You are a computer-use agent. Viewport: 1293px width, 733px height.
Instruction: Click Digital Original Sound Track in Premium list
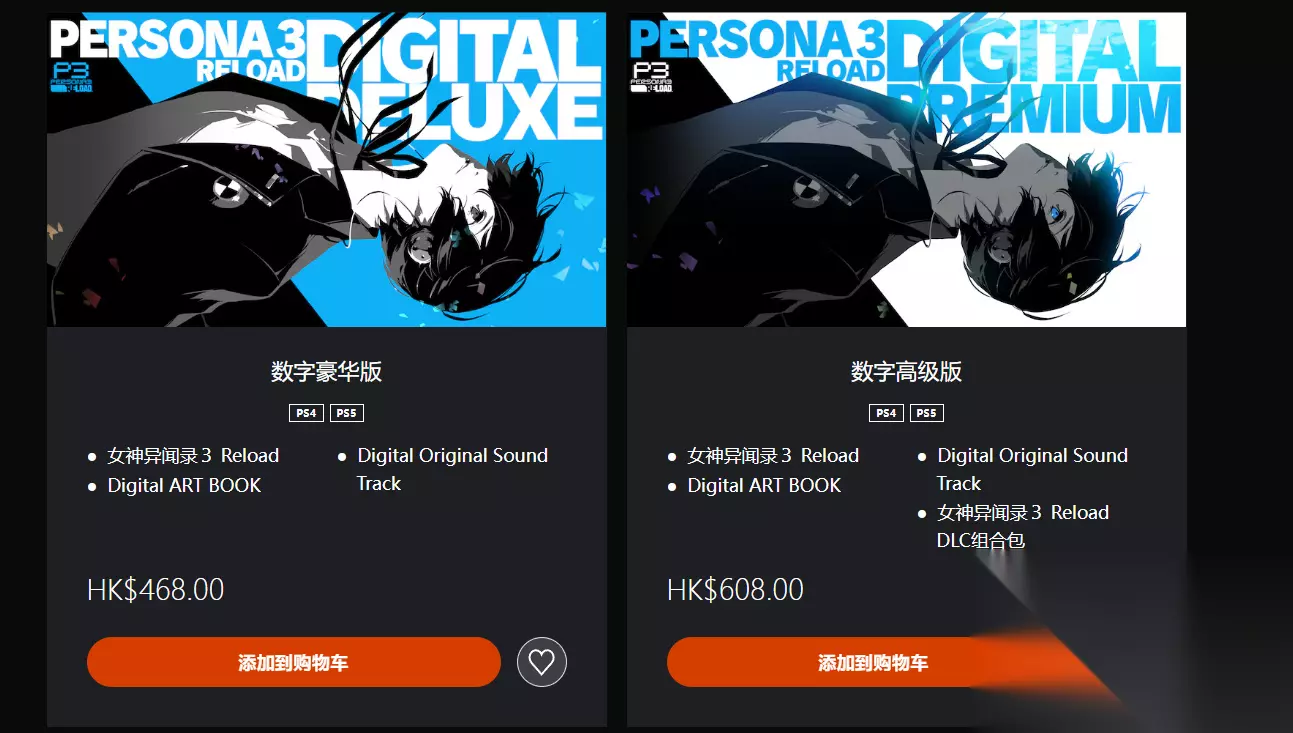click(x=1032, y=469)
